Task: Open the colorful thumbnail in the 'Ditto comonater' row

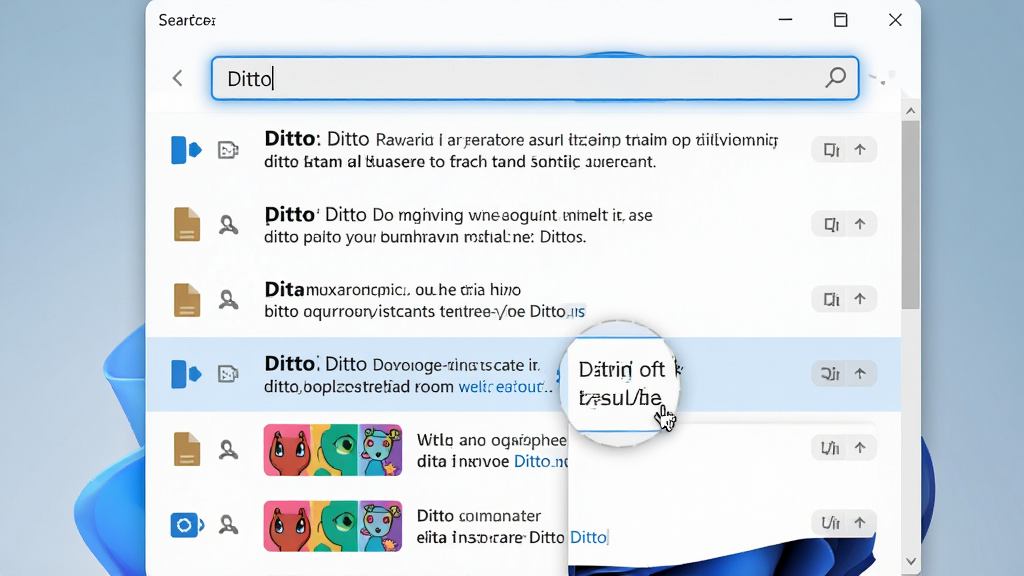Action: [332, 526]
